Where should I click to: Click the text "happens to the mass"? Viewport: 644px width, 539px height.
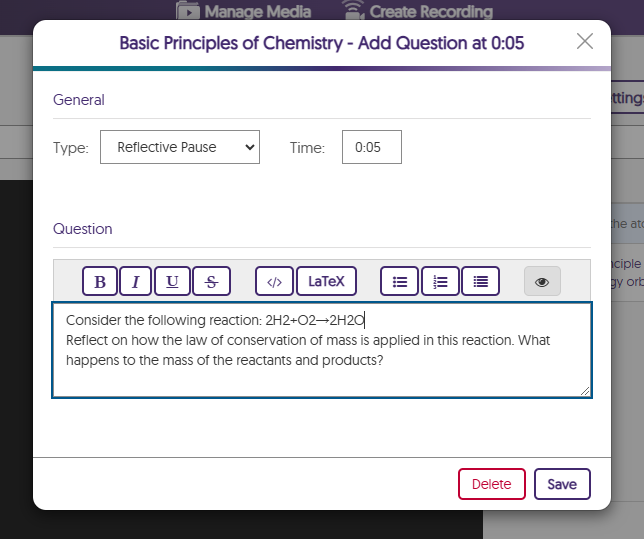pyautogui.click(x=131, y=360)
